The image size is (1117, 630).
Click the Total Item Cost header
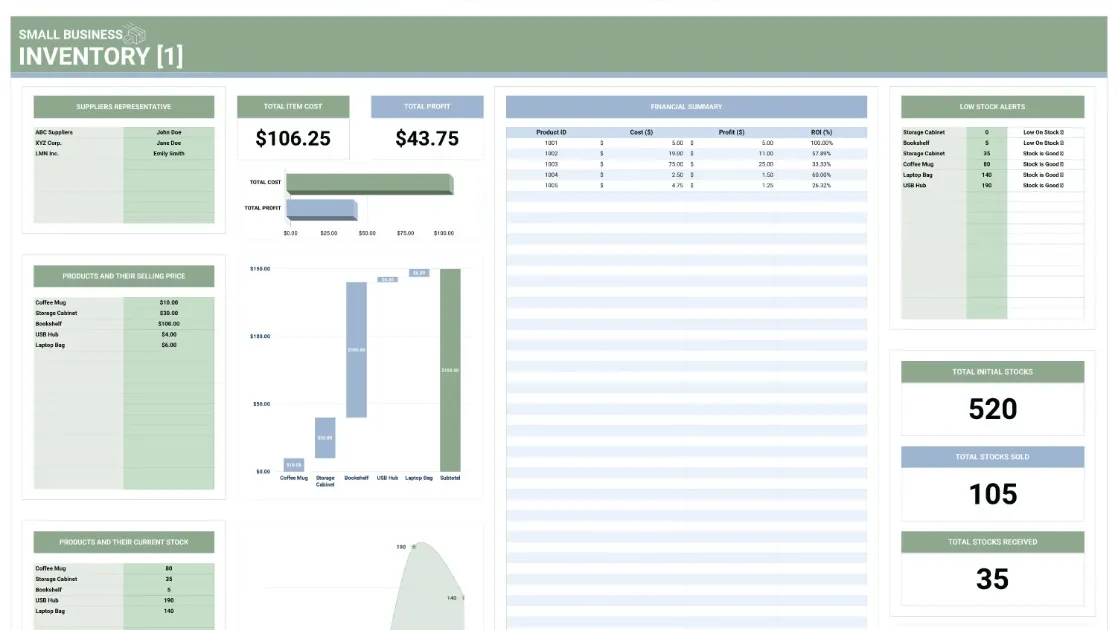click(293, 107)
